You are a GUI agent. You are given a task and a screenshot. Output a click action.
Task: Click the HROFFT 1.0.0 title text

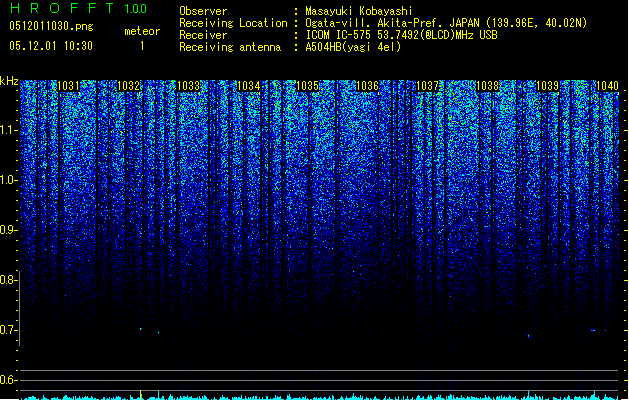(78, 8)
